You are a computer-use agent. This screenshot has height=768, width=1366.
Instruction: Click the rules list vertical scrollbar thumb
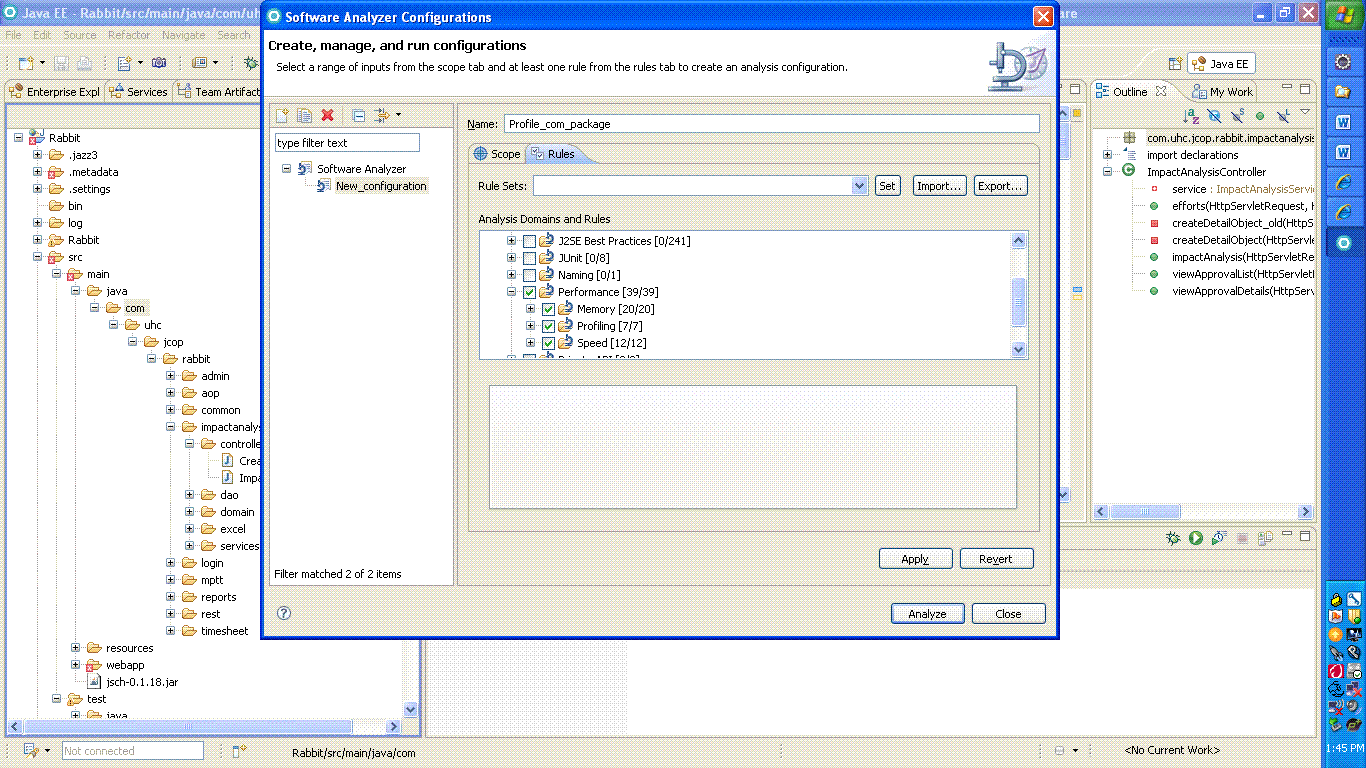(x=1019, y=301)
